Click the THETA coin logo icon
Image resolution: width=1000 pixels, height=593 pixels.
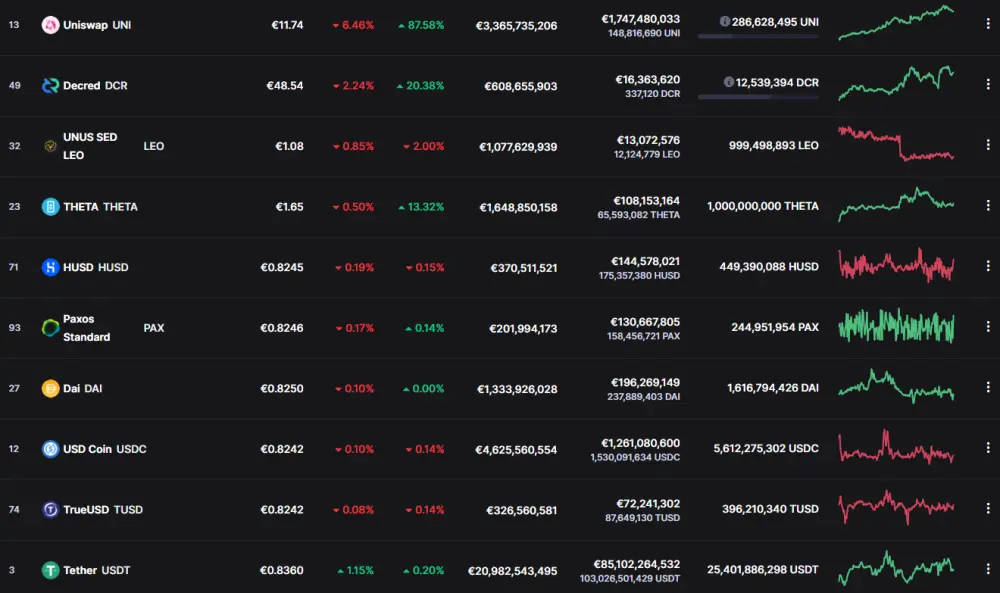tap(50, 207)
